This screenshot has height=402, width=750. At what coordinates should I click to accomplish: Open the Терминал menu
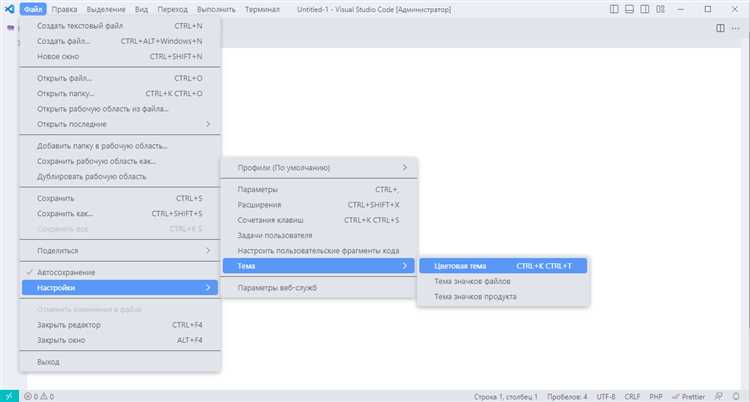262,9
